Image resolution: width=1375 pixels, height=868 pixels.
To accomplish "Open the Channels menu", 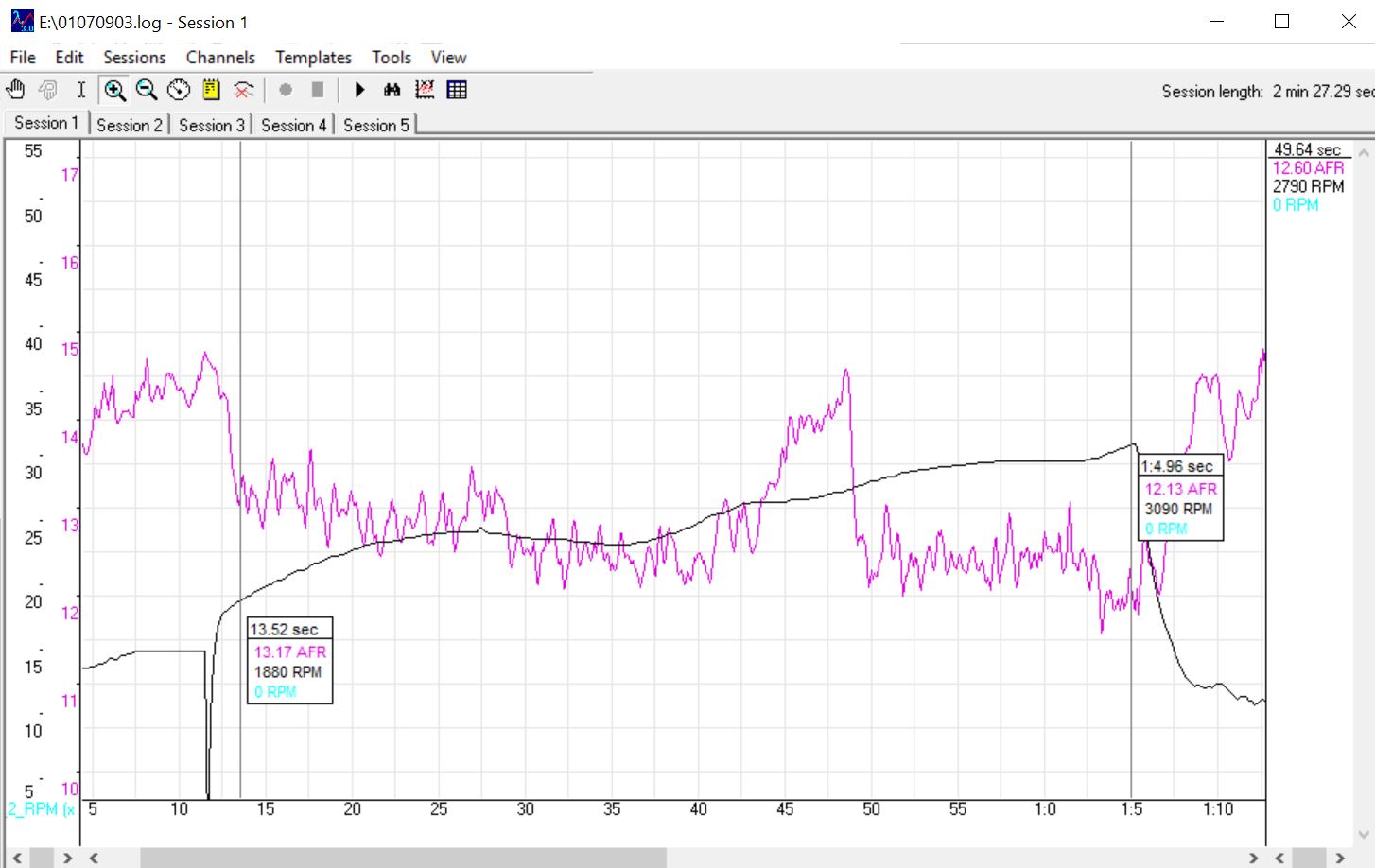I will point(220,58).
